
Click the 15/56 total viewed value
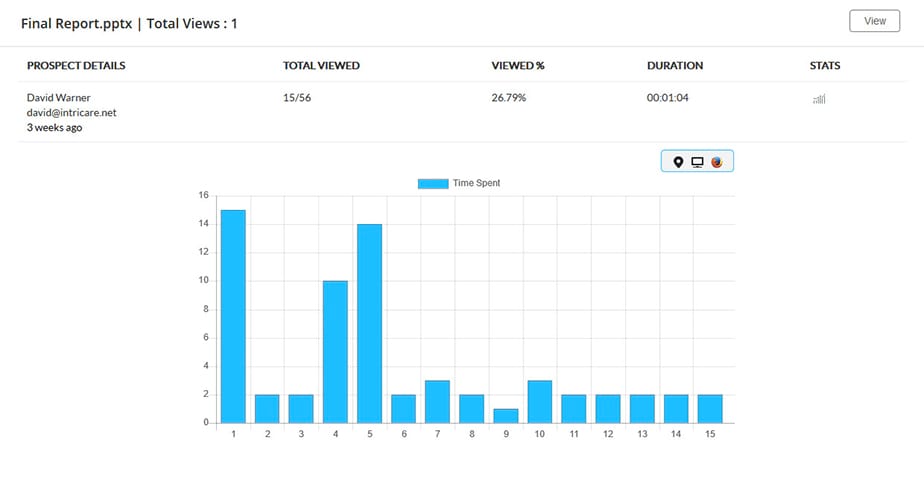pos(297,98)
